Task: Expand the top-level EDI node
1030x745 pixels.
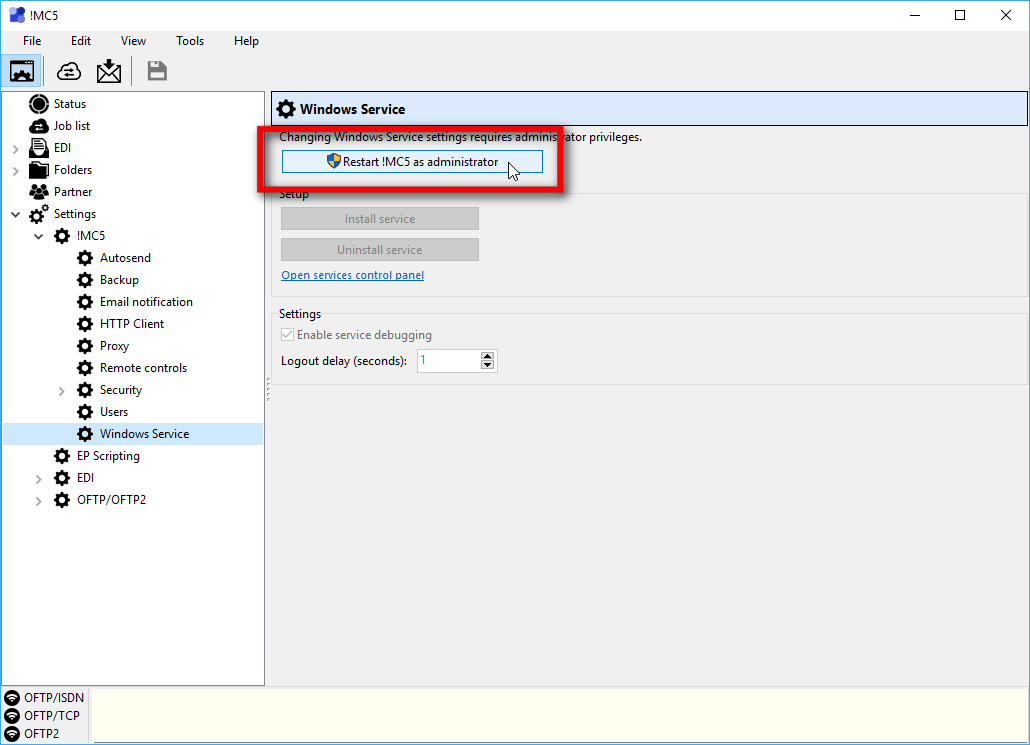Action: tap(16, 149)
